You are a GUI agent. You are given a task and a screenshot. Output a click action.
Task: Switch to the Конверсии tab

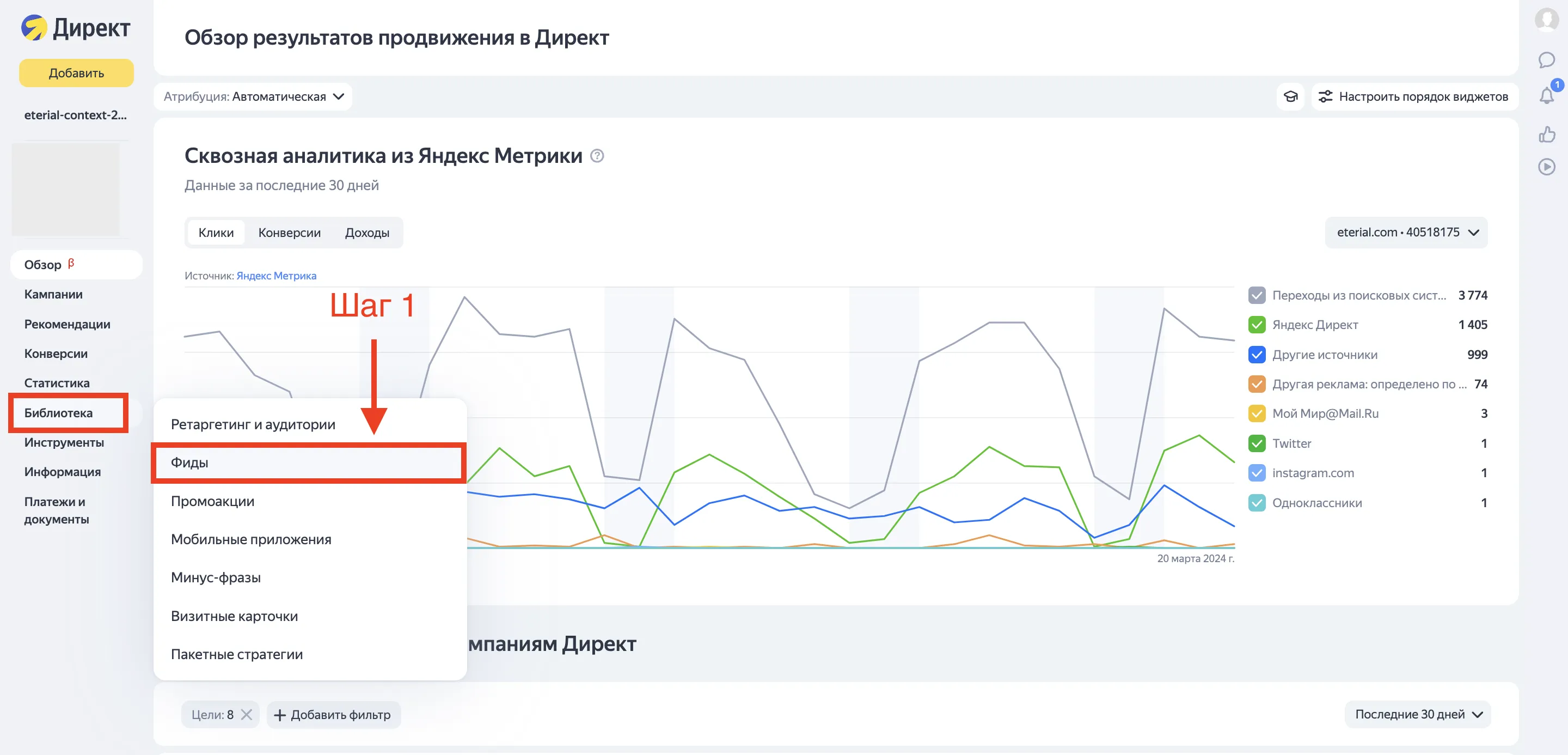point(289,233)
